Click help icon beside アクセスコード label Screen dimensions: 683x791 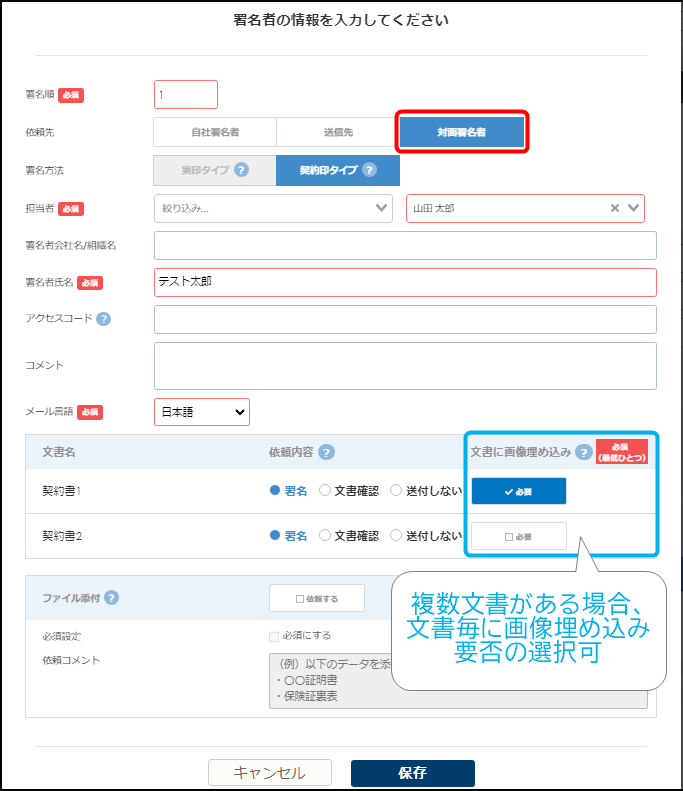point(103,319)
